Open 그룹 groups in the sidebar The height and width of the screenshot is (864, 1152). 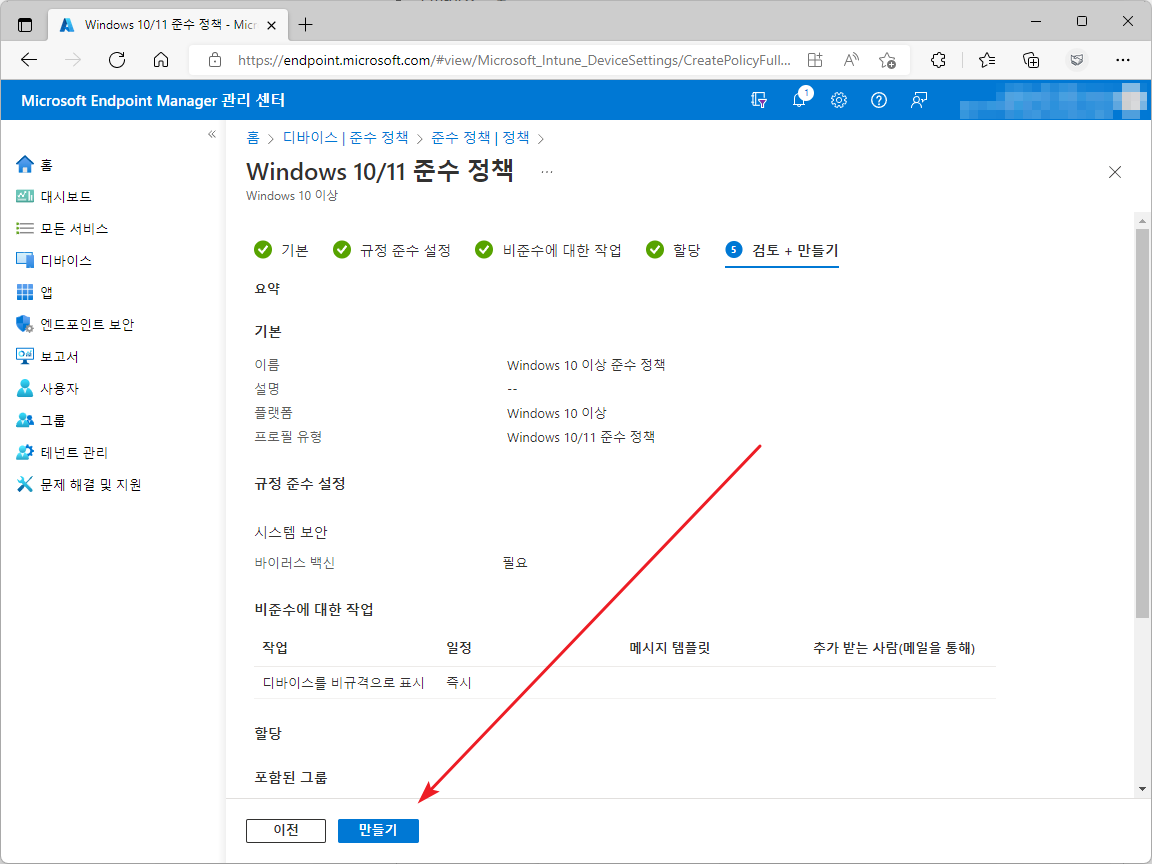tap(40, 420)
